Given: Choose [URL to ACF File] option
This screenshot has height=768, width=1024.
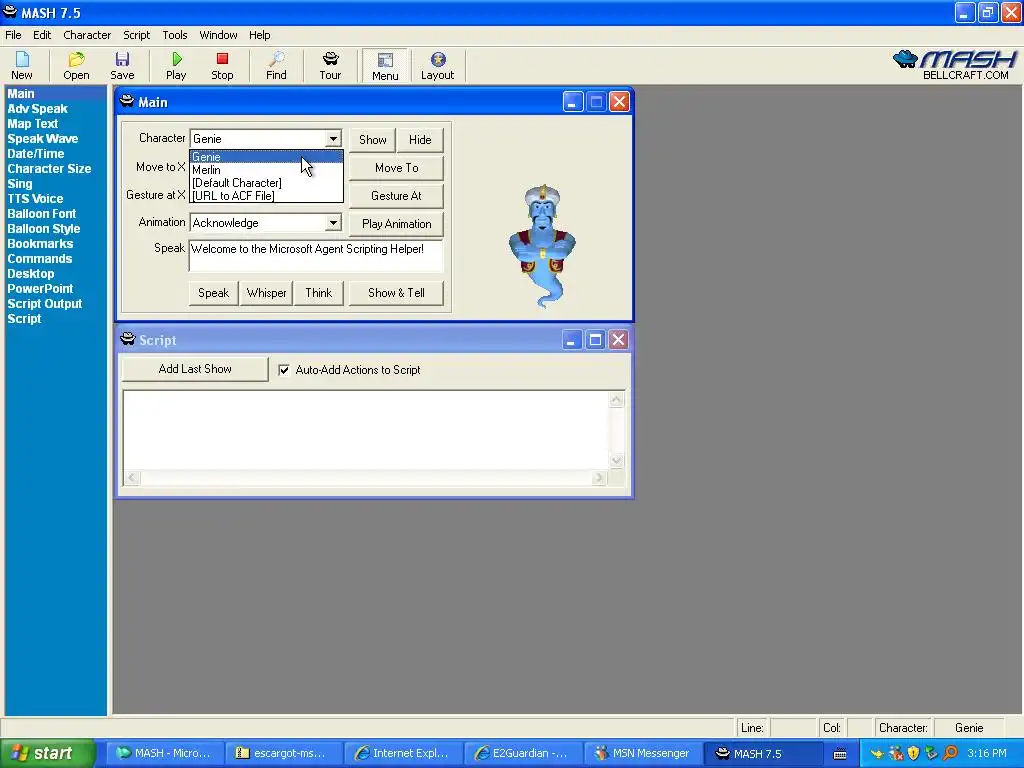Looking at the screenshot, I should tap(266, 195).
